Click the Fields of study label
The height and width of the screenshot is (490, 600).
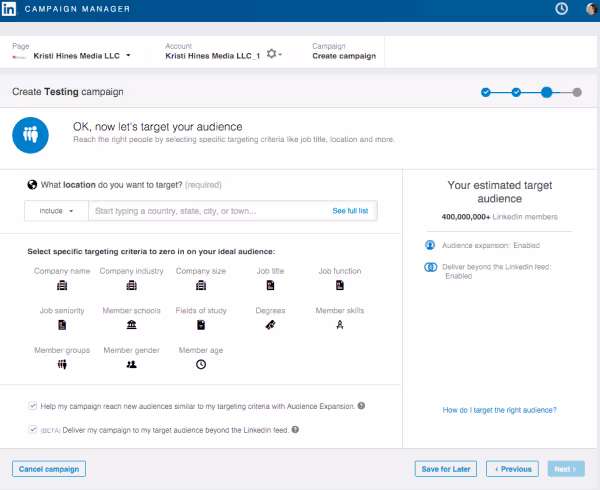[x=201, y=311]
